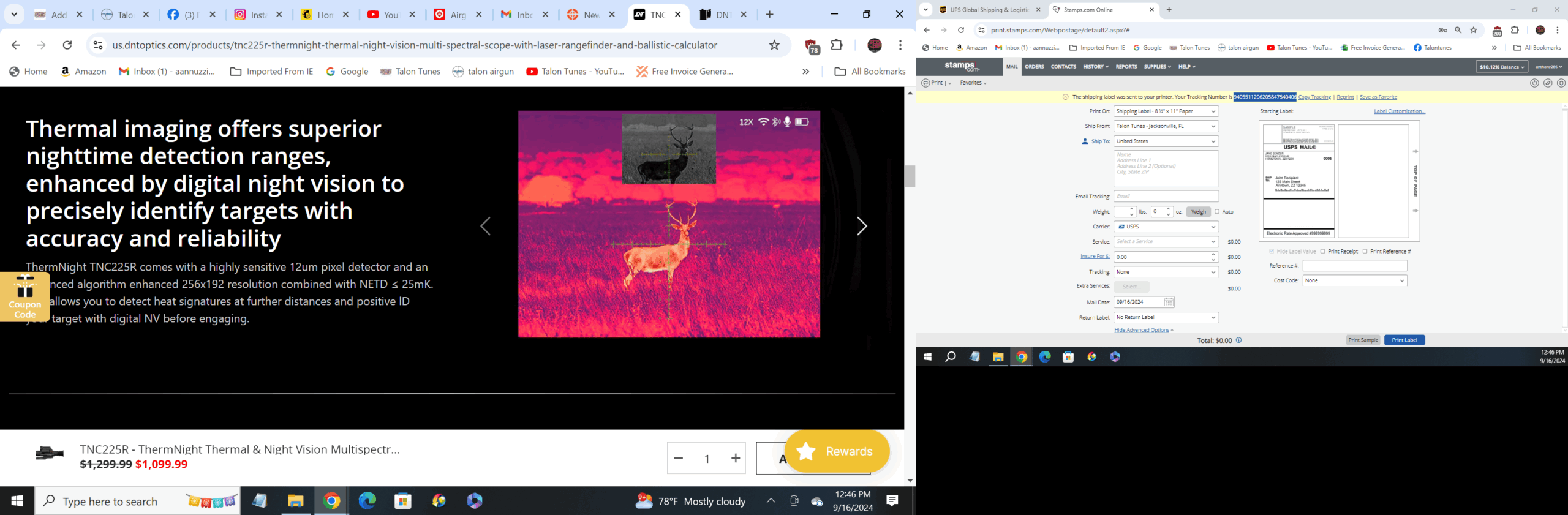Open the CONTACTS menu in Stamps

[x=1063, y=67]
